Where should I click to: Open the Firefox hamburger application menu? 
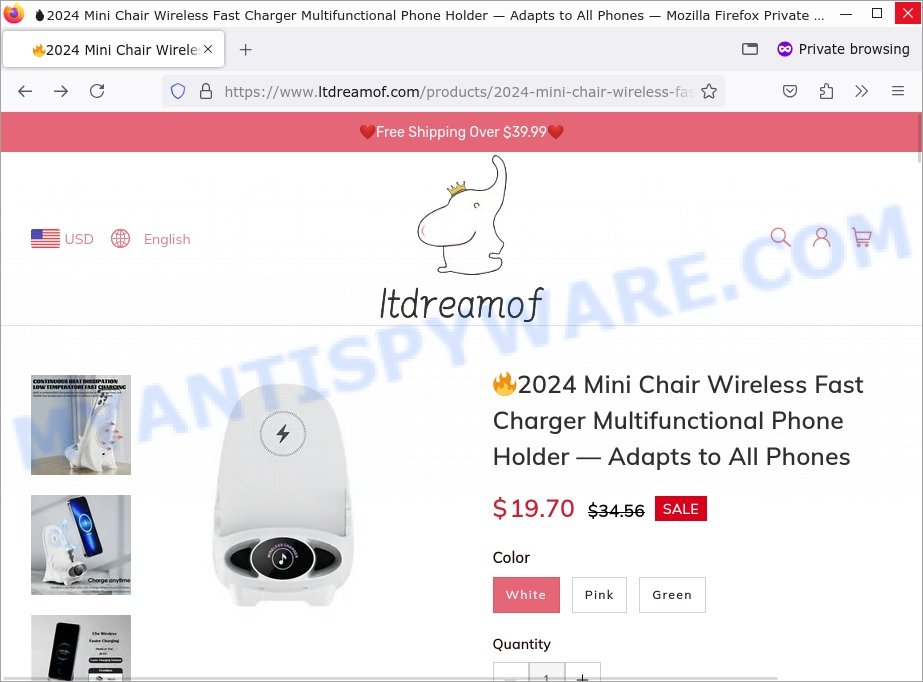[x=898, y=91]
